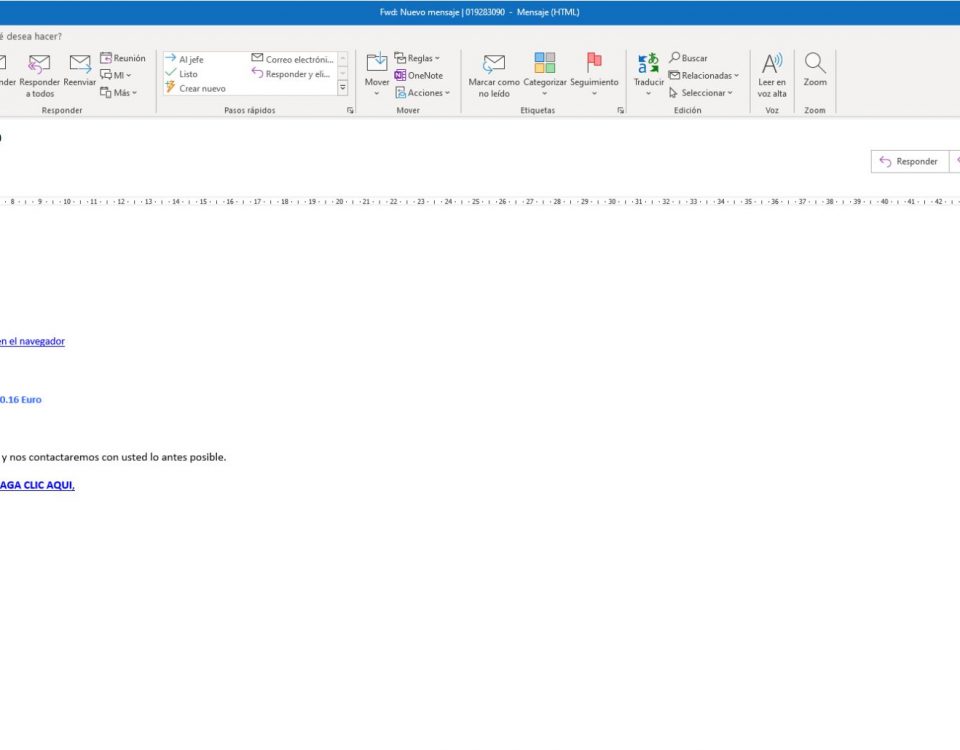Reply with a Reunión request
The image size is (960, 750).
pyautogui.click(x=122, y=58)
